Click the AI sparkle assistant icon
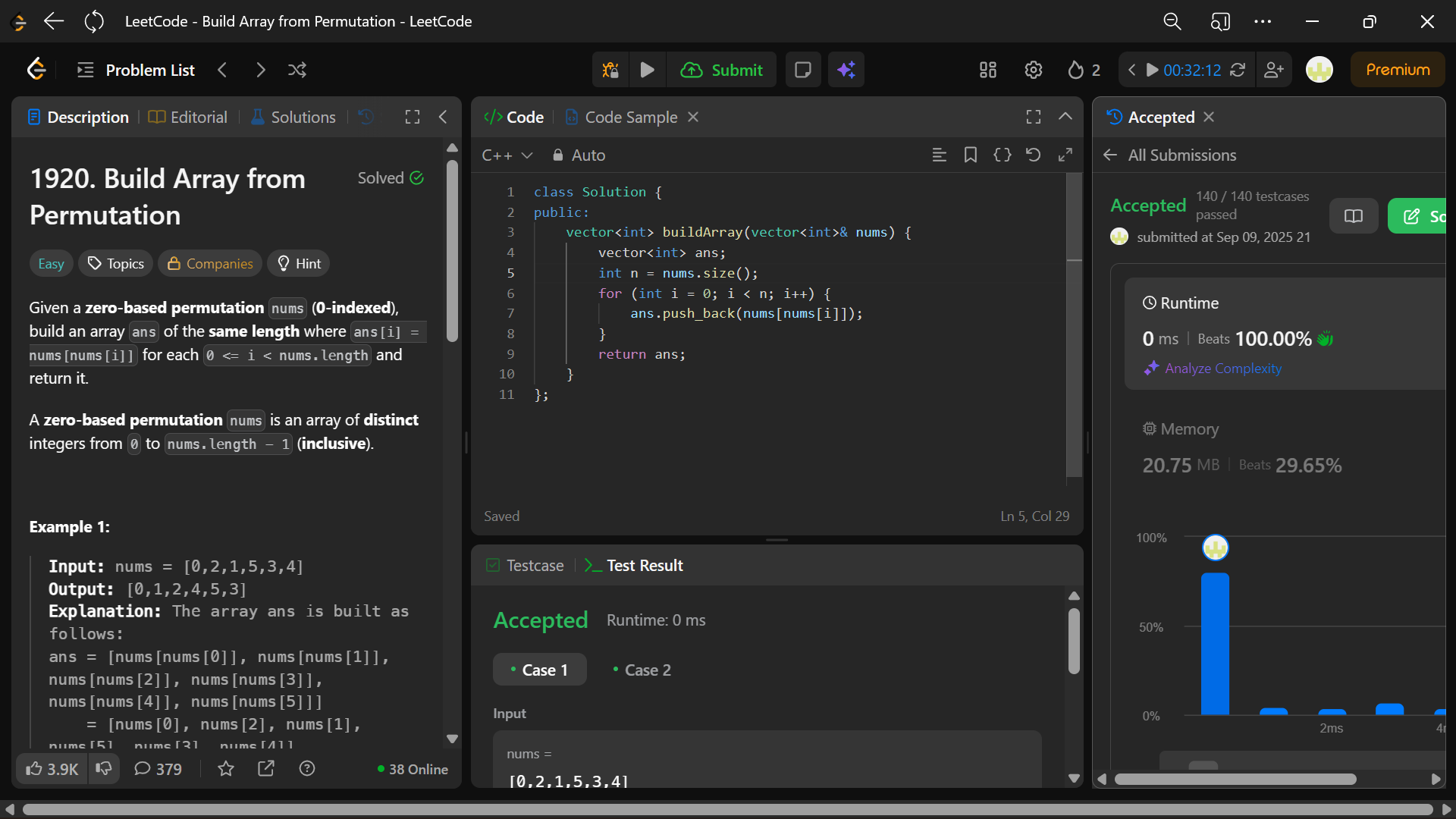 (846, 70)
